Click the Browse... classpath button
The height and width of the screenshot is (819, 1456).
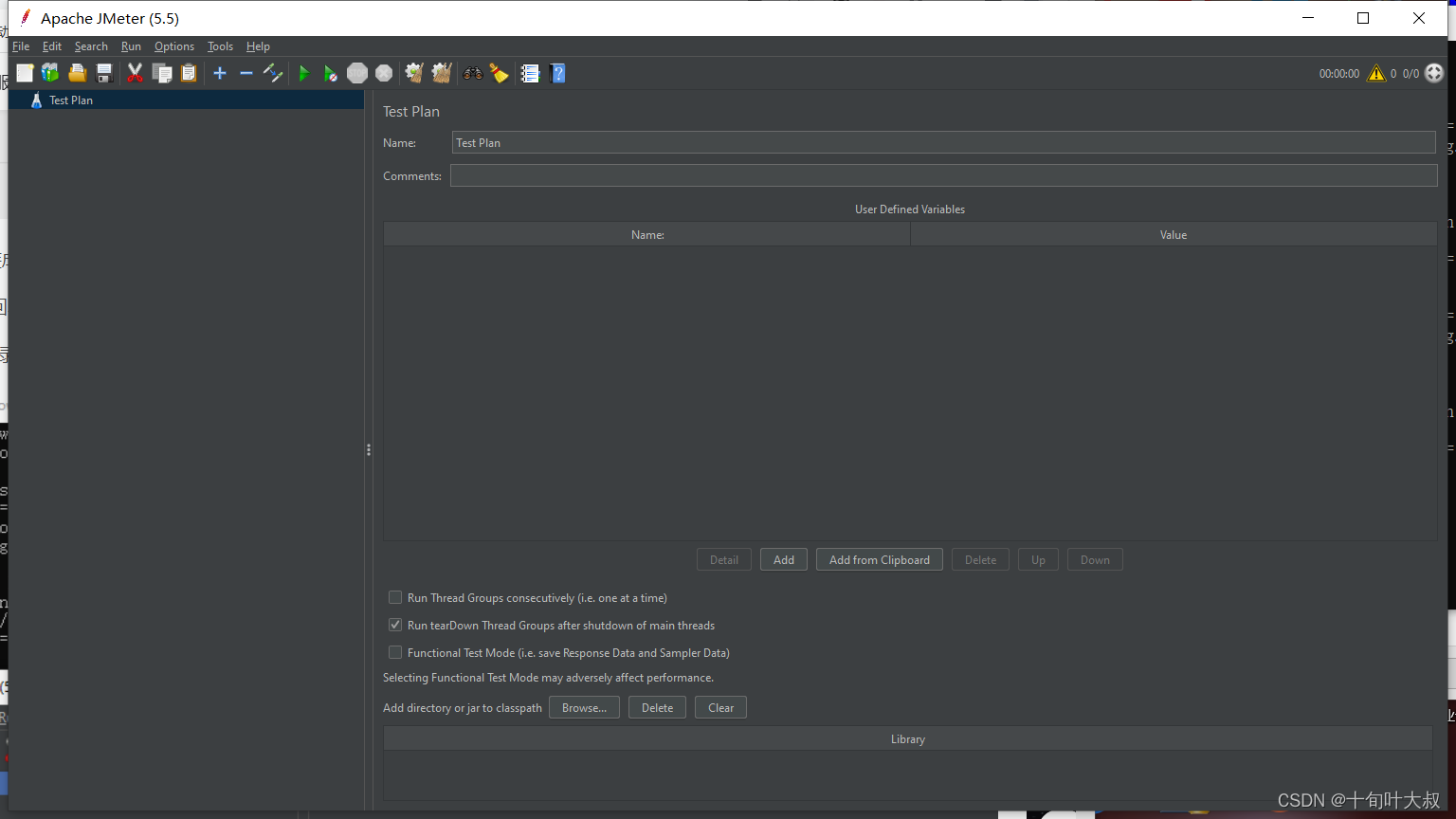click(x=584, y=707)
